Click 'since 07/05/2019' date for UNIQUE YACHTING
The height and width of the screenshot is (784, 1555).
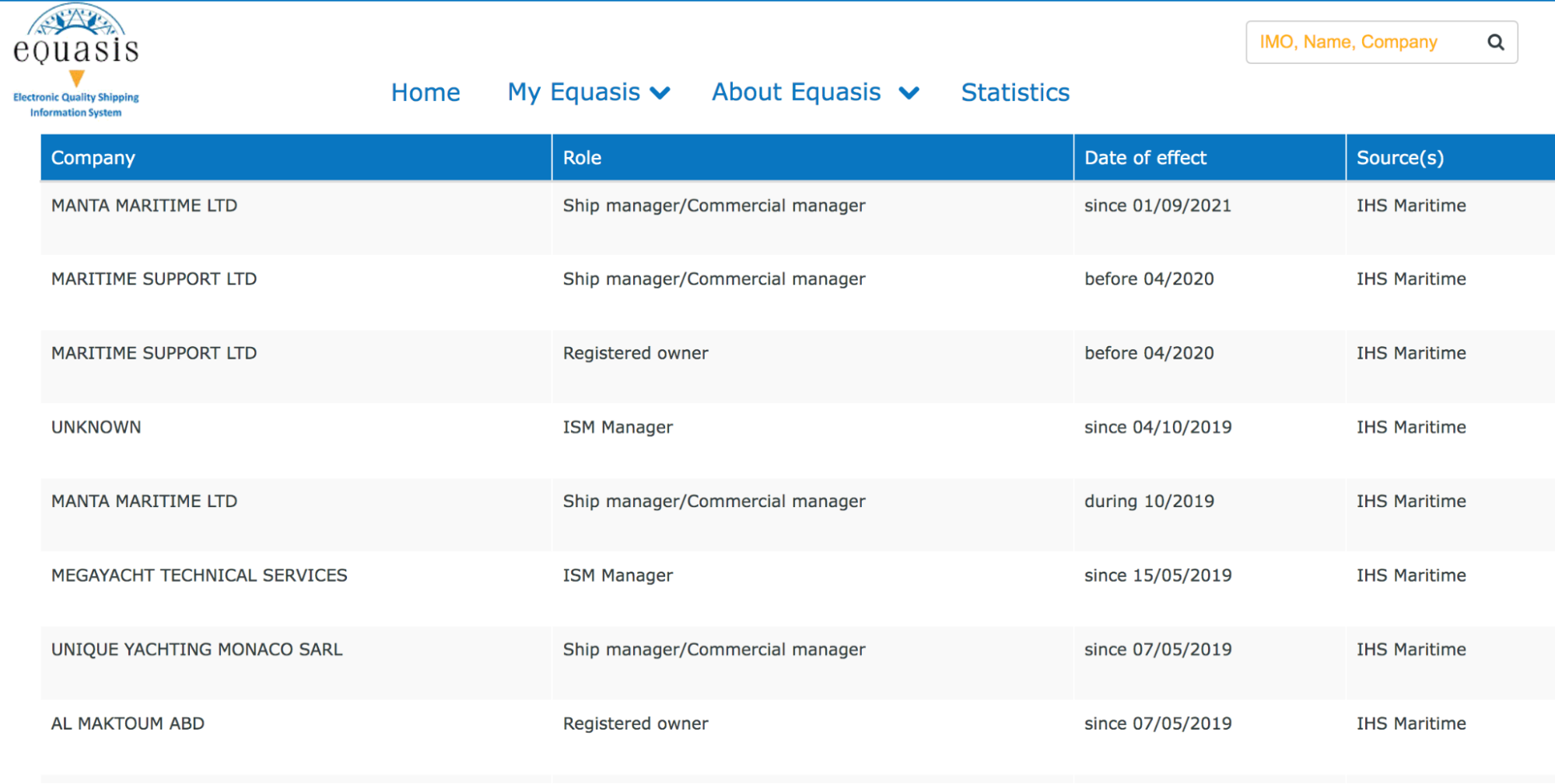[1157, 649]
